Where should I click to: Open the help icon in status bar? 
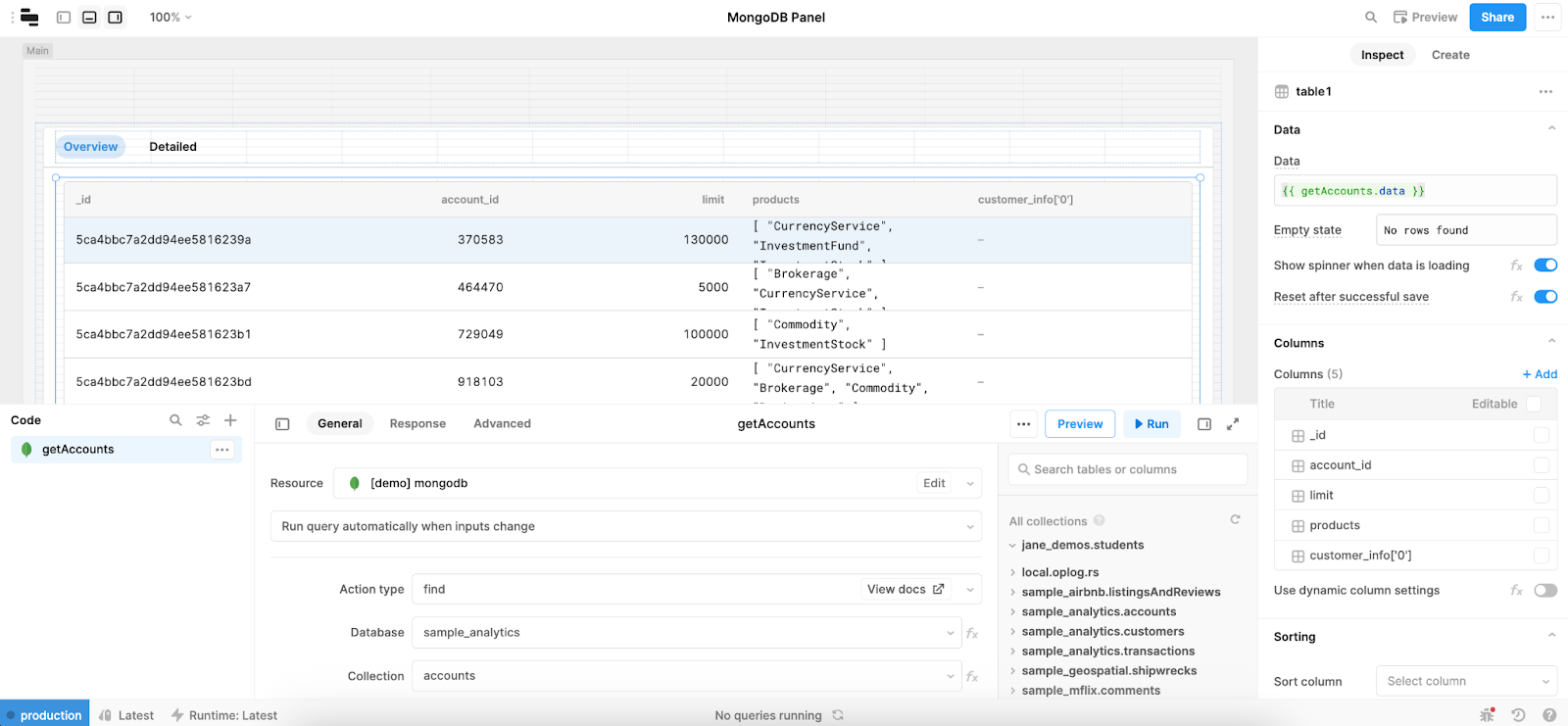pyautogui.click(x=1549, y=715)
